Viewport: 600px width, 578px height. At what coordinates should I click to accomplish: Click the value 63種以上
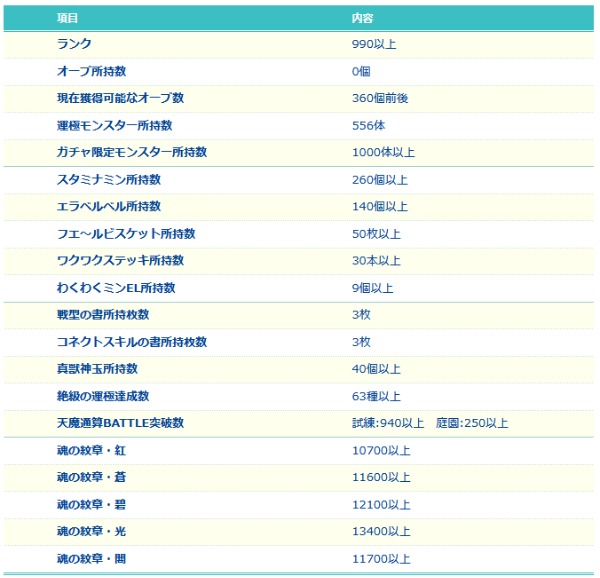tap(376, 396)
